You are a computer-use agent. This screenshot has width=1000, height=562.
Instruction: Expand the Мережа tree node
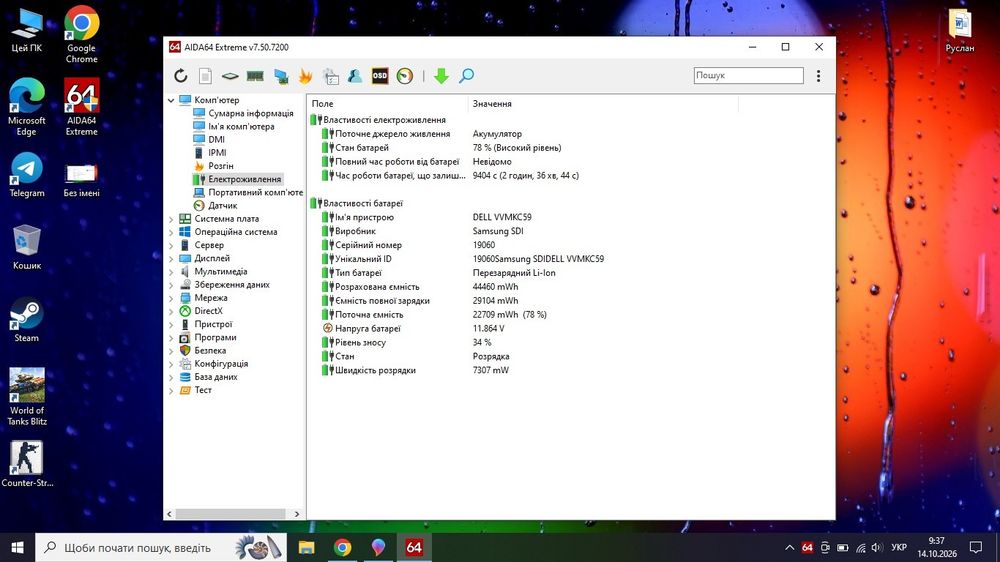[x=171, y=298]
